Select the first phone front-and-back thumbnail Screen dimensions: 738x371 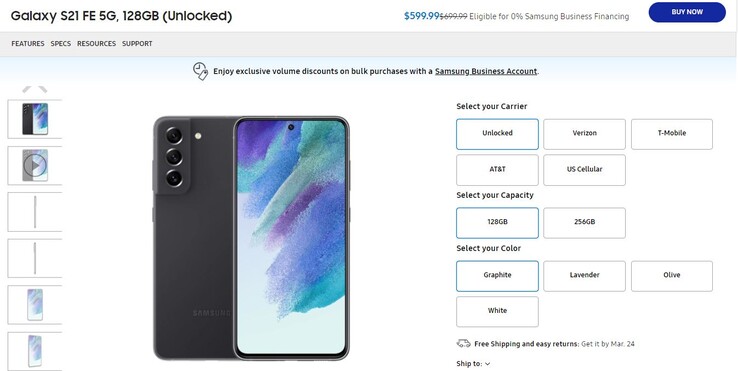click(x=35, y=119)
